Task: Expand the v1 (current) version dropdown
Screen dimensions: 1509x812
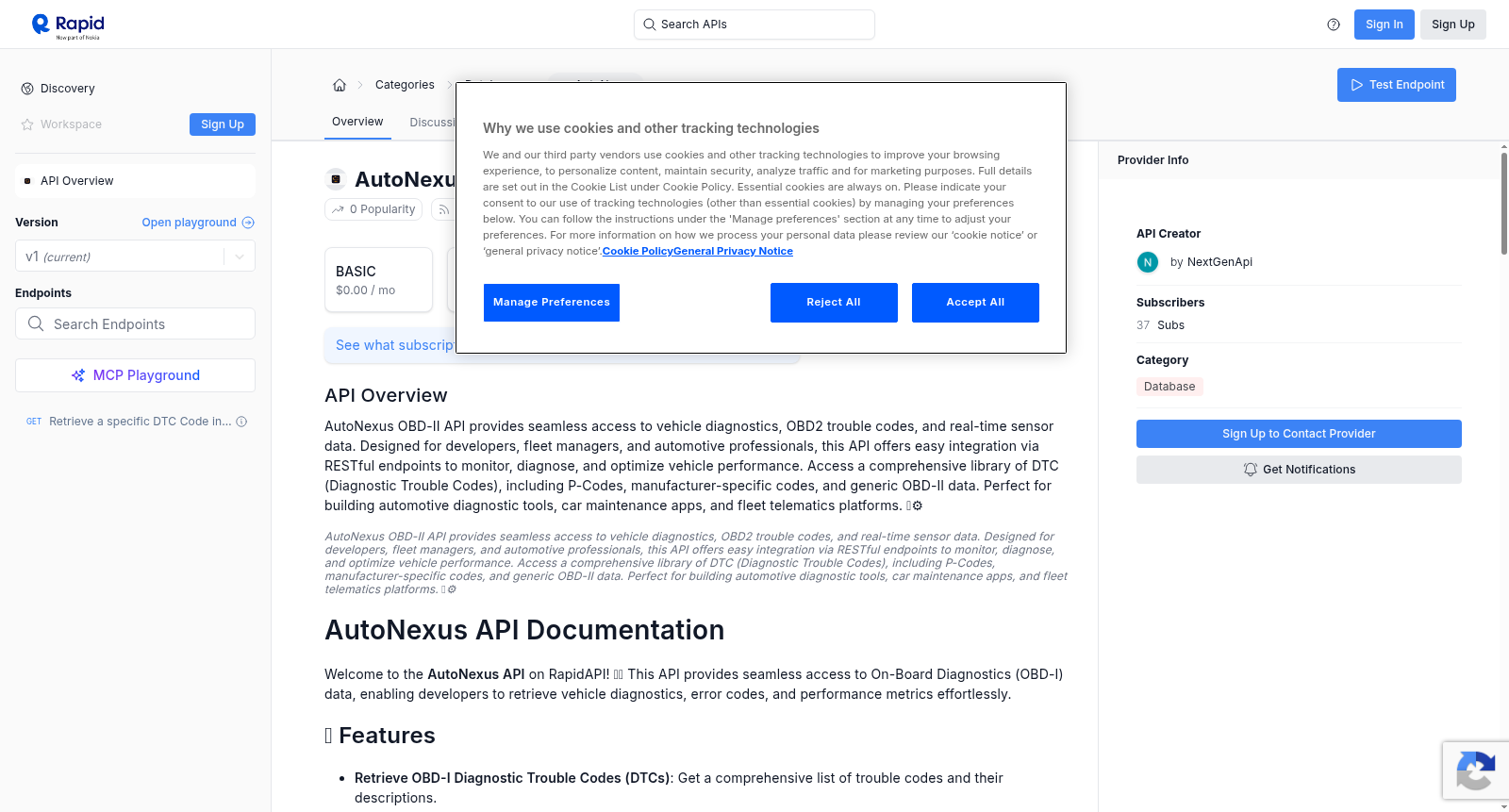Action: (x=240, y=257)
